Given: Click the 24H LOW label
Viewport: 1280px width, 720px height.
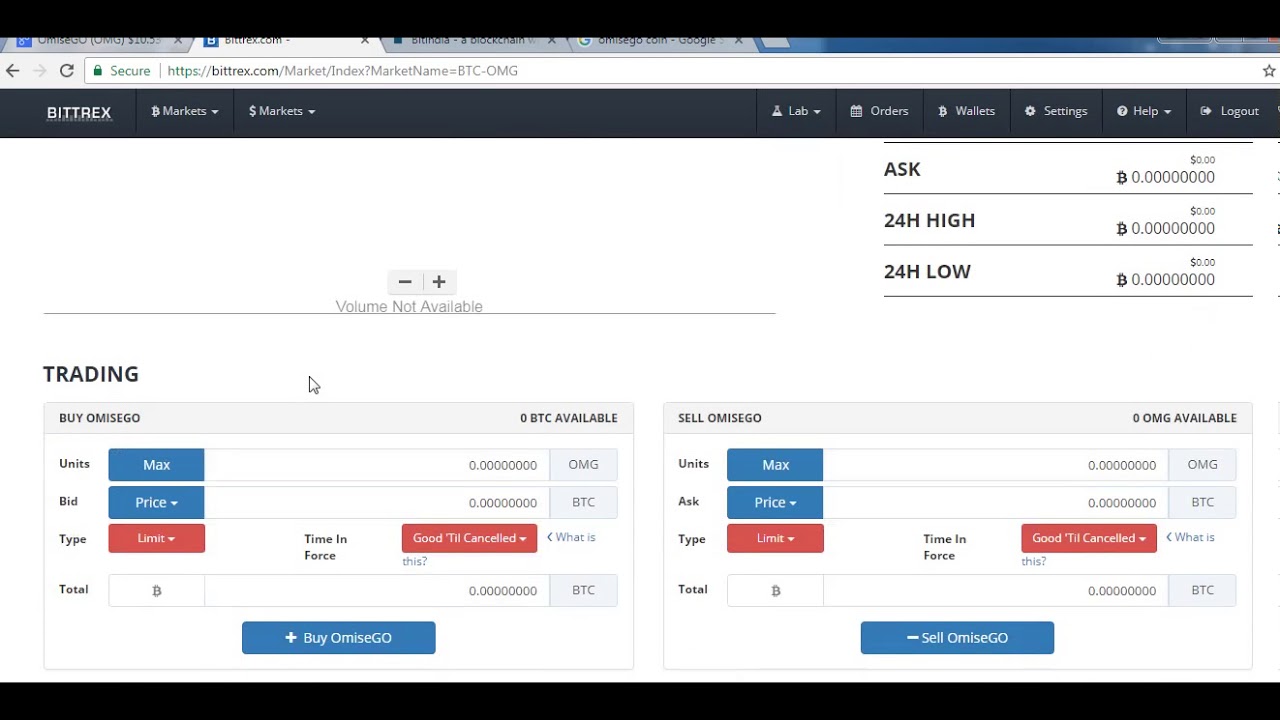Looking at the screenshot, I should click(927, 271).
